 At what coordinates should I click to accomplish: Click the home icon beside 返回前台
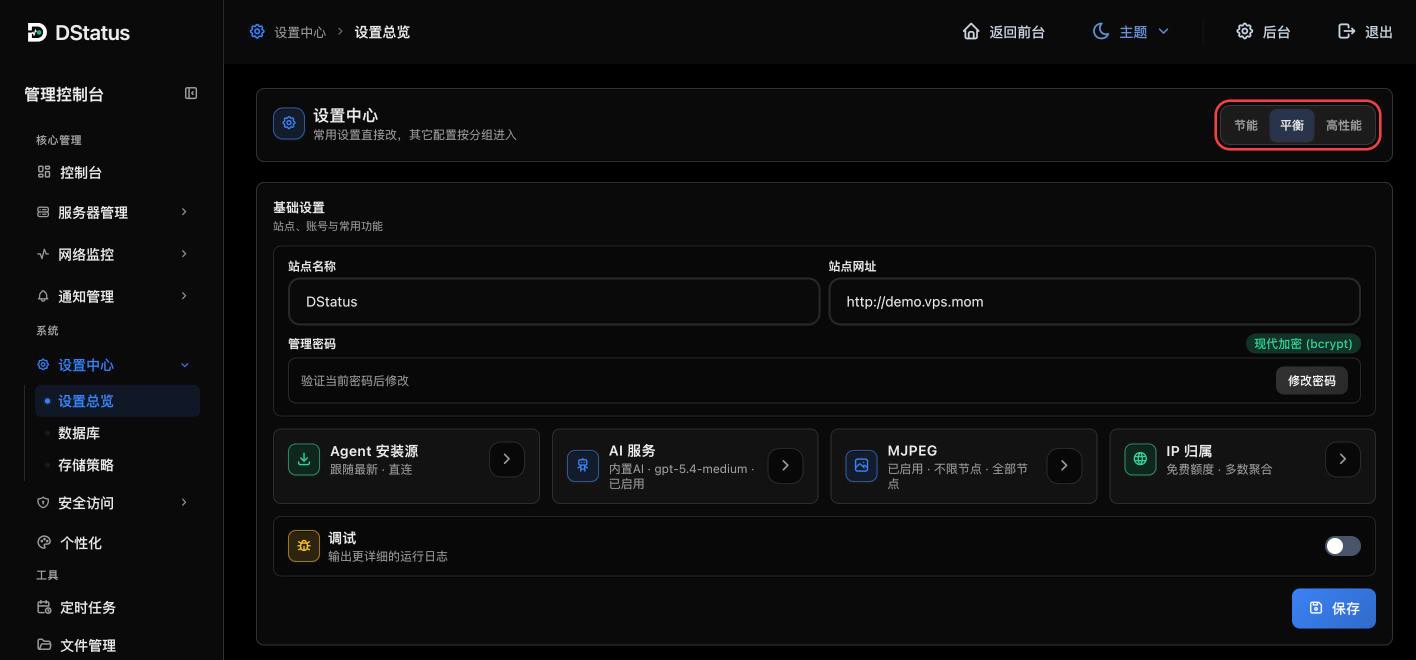971,31
